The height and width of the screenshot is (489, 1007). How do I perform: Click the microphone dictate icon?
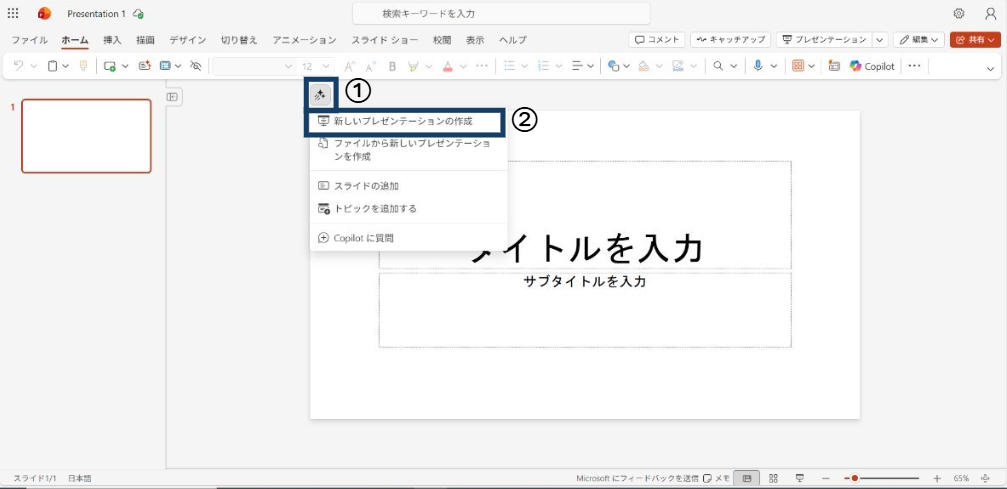coord(758,66)
